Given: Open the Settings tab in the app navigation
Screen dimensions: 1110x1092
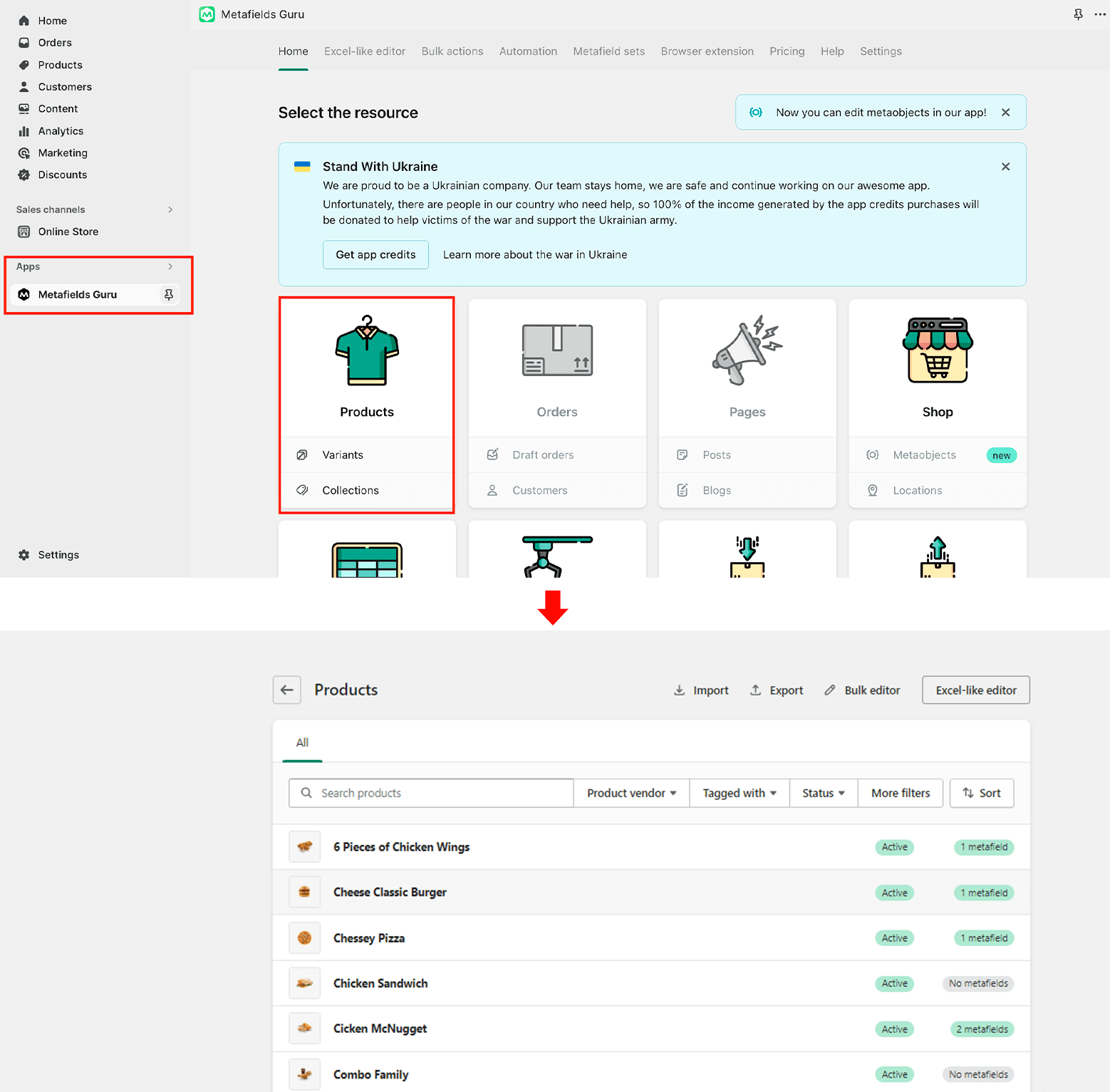Looking at the screenshot, I should coord(881,51).
